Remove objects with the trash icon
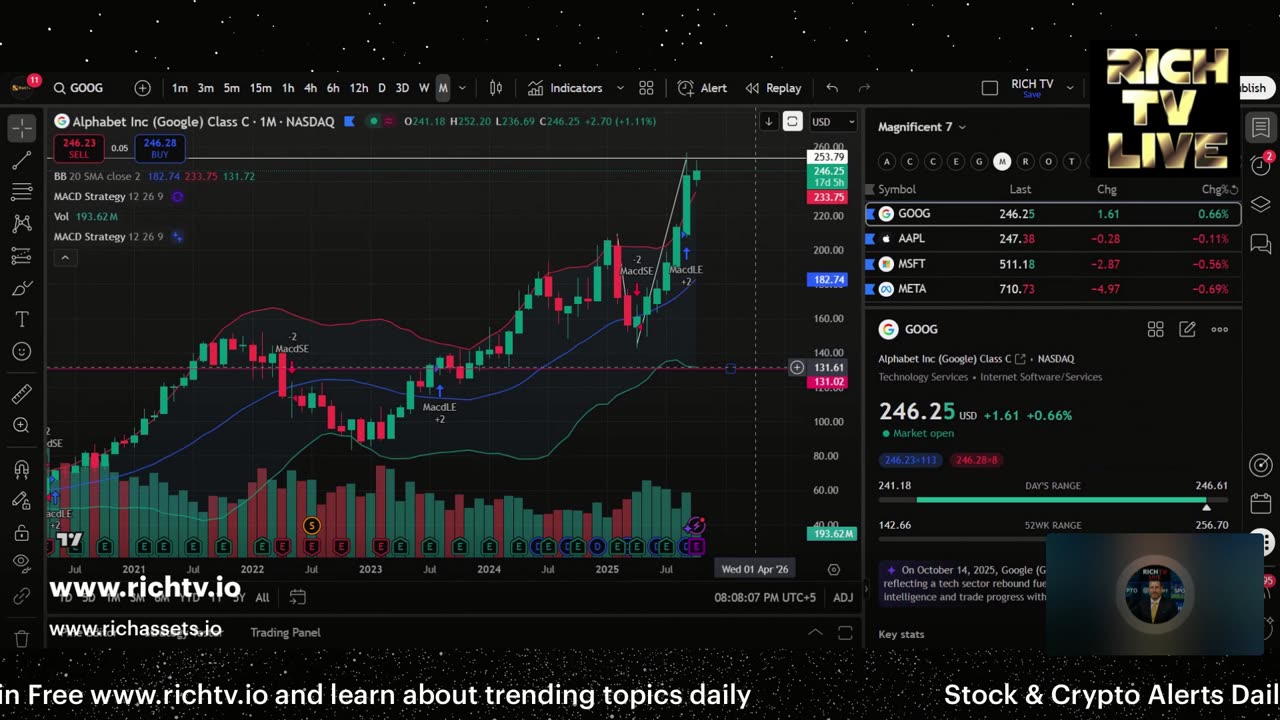1280x720 pixels. (x=21, y=638)
